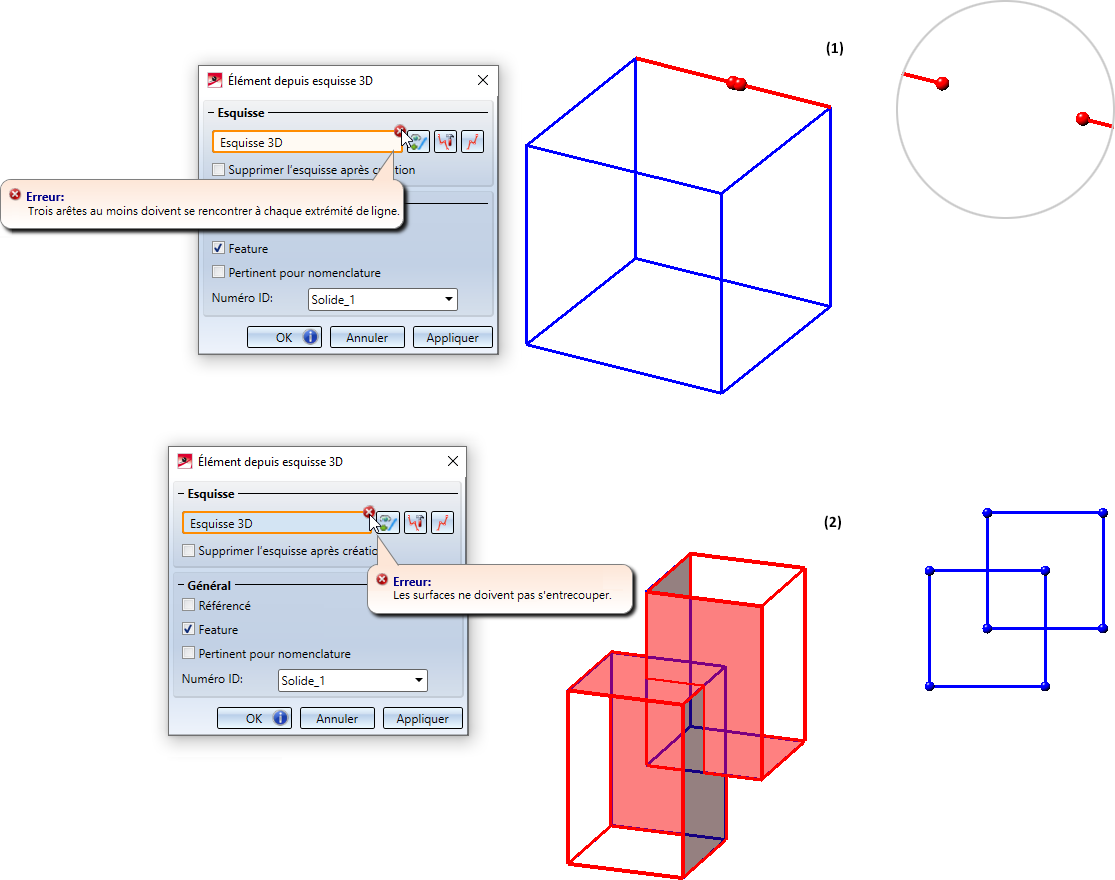Open the Numéro ID Solide_1 dropdown in the upper dialog
This screenshot has height=880, width=1115.
click(x=383, y=299)
